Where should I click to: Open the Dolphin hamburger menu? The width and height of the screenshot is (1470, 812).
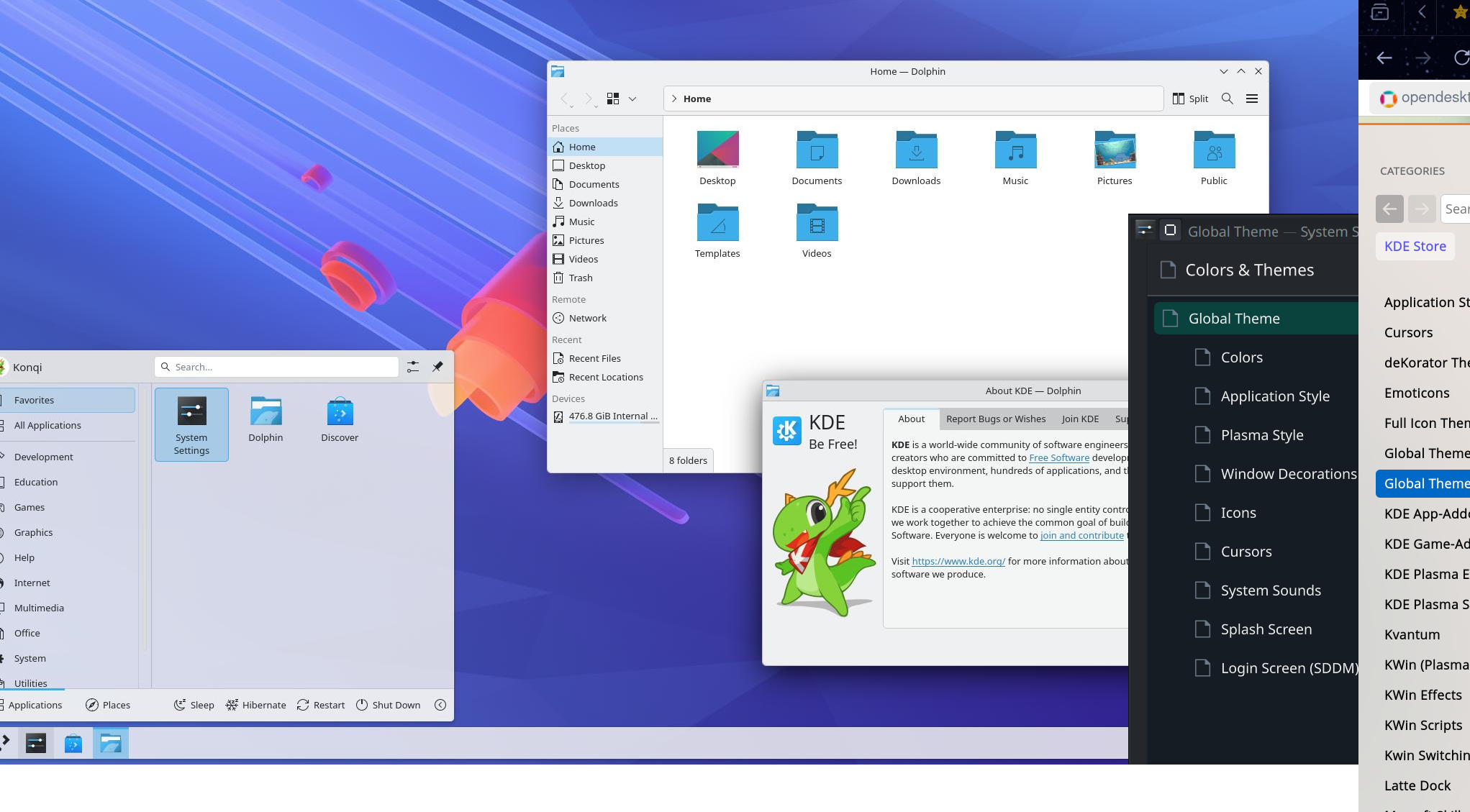pyautogui.click(x=1251, y=99)
